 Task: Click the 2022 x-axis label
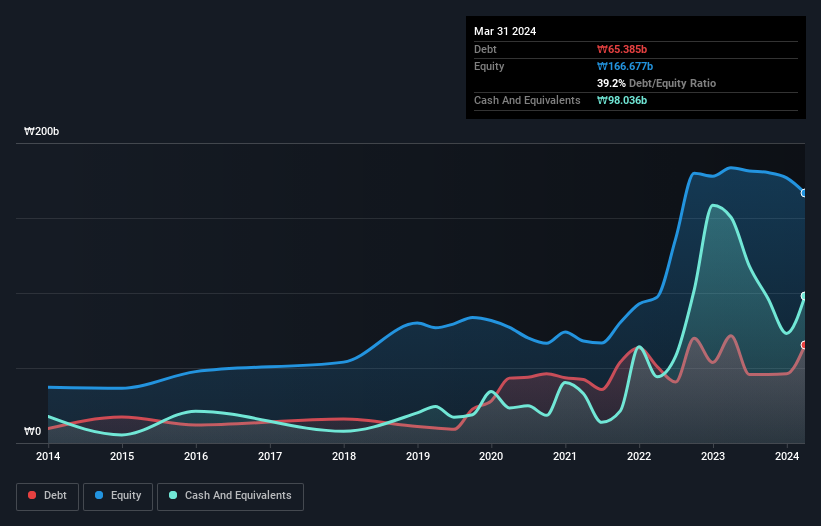639,456
